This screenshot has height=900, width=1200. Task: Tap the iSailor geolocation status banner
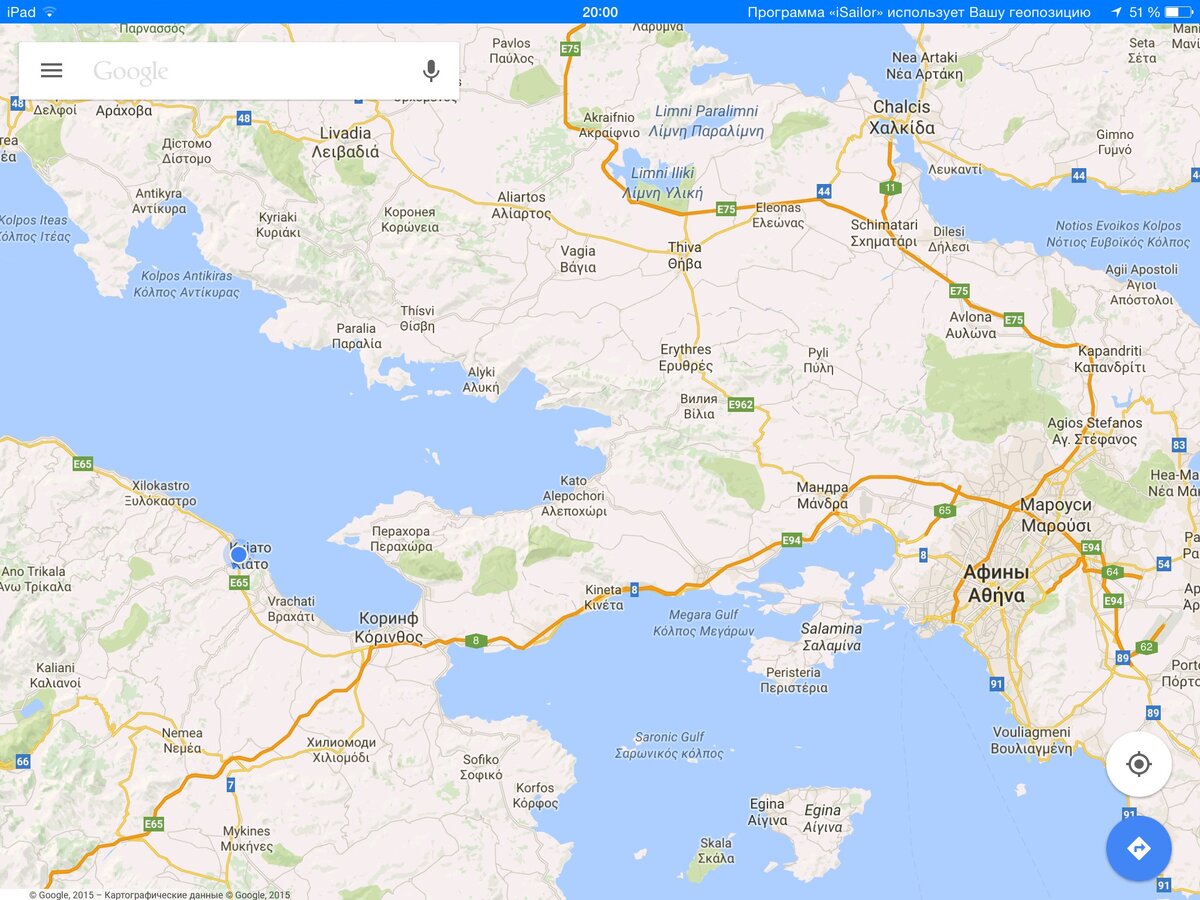(x=919, y=12)
